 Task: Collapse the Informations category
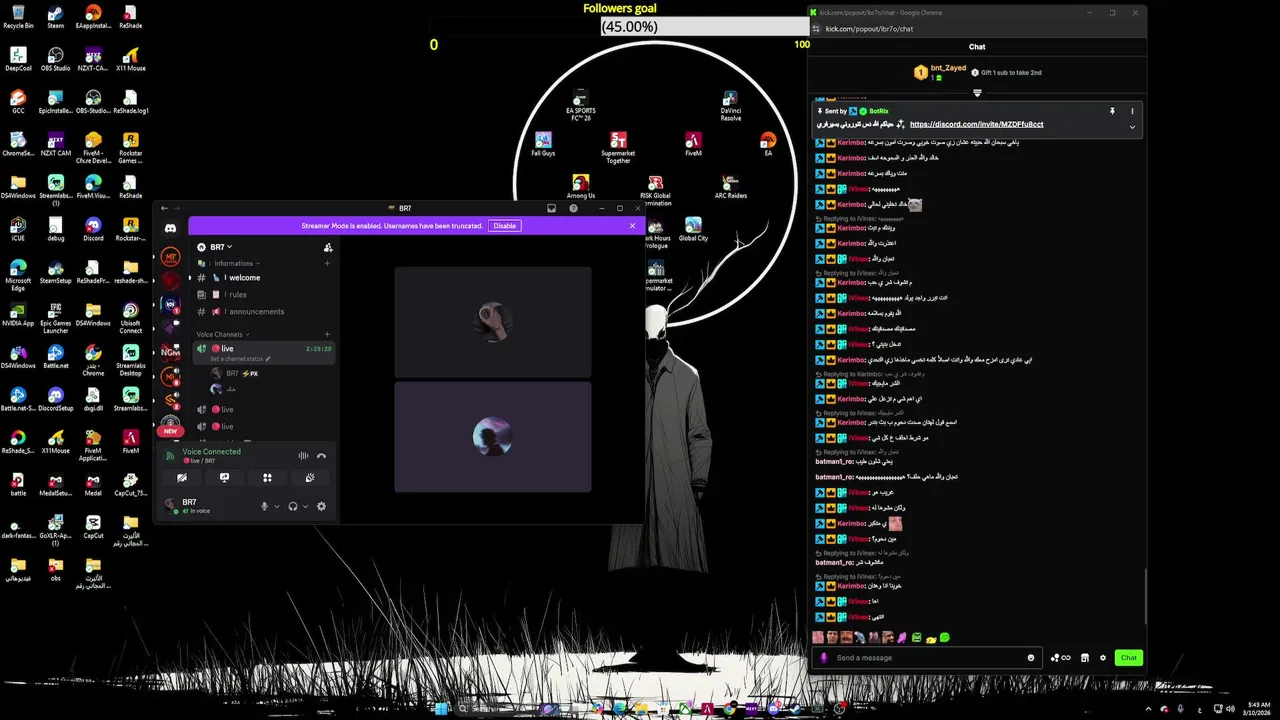pos(233,263)
